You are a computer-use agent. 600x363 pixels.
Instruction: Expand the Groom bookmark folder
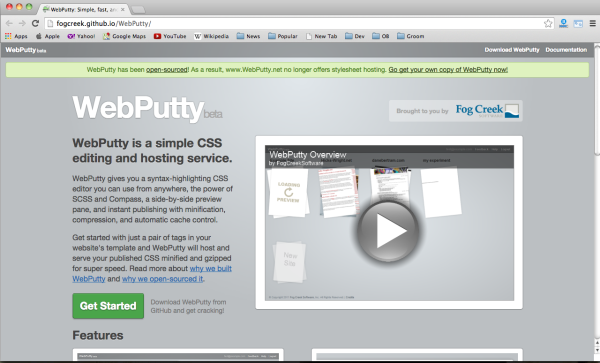[411, 36]
